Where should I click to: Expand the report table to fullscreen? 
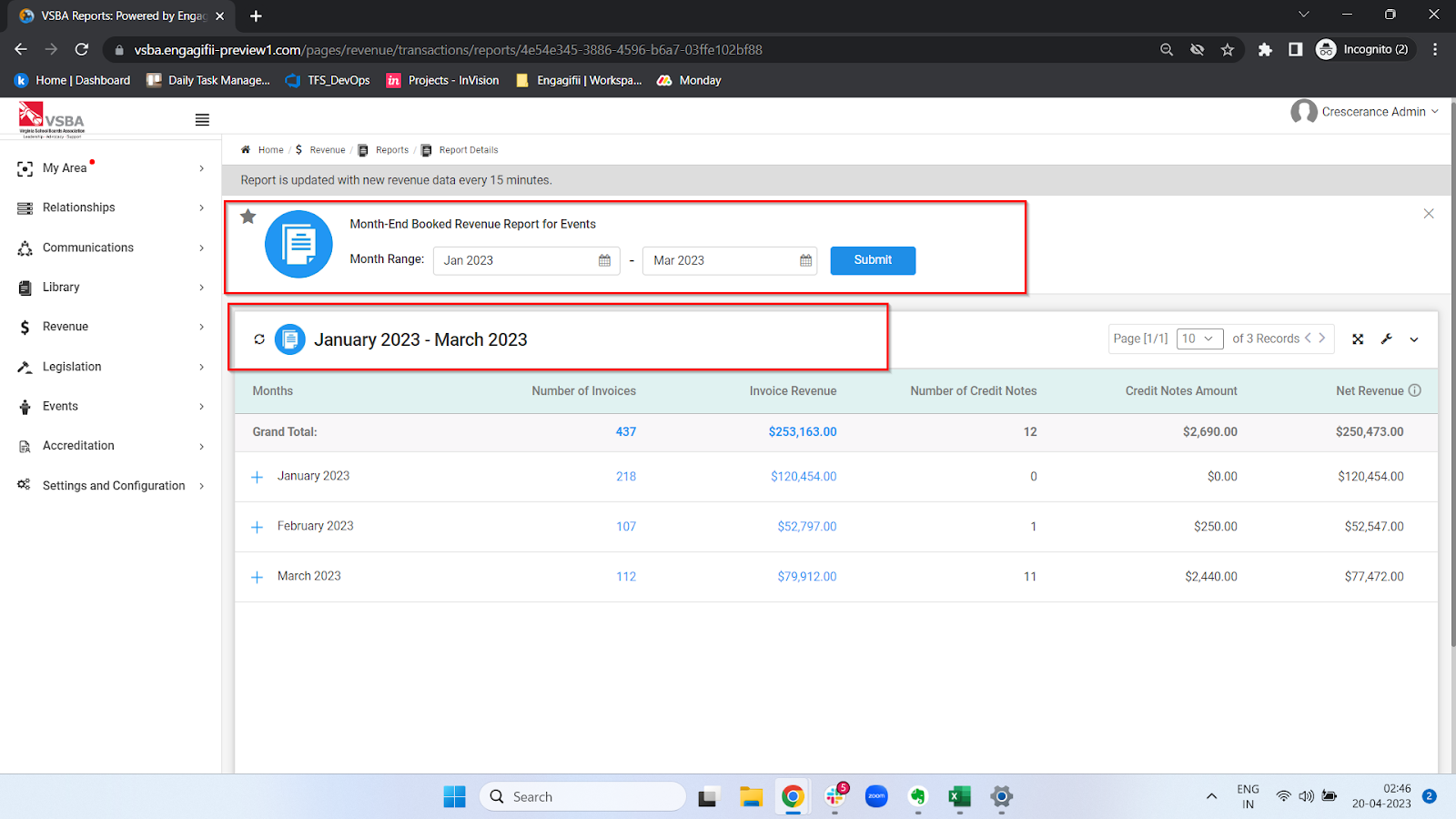1357,339
